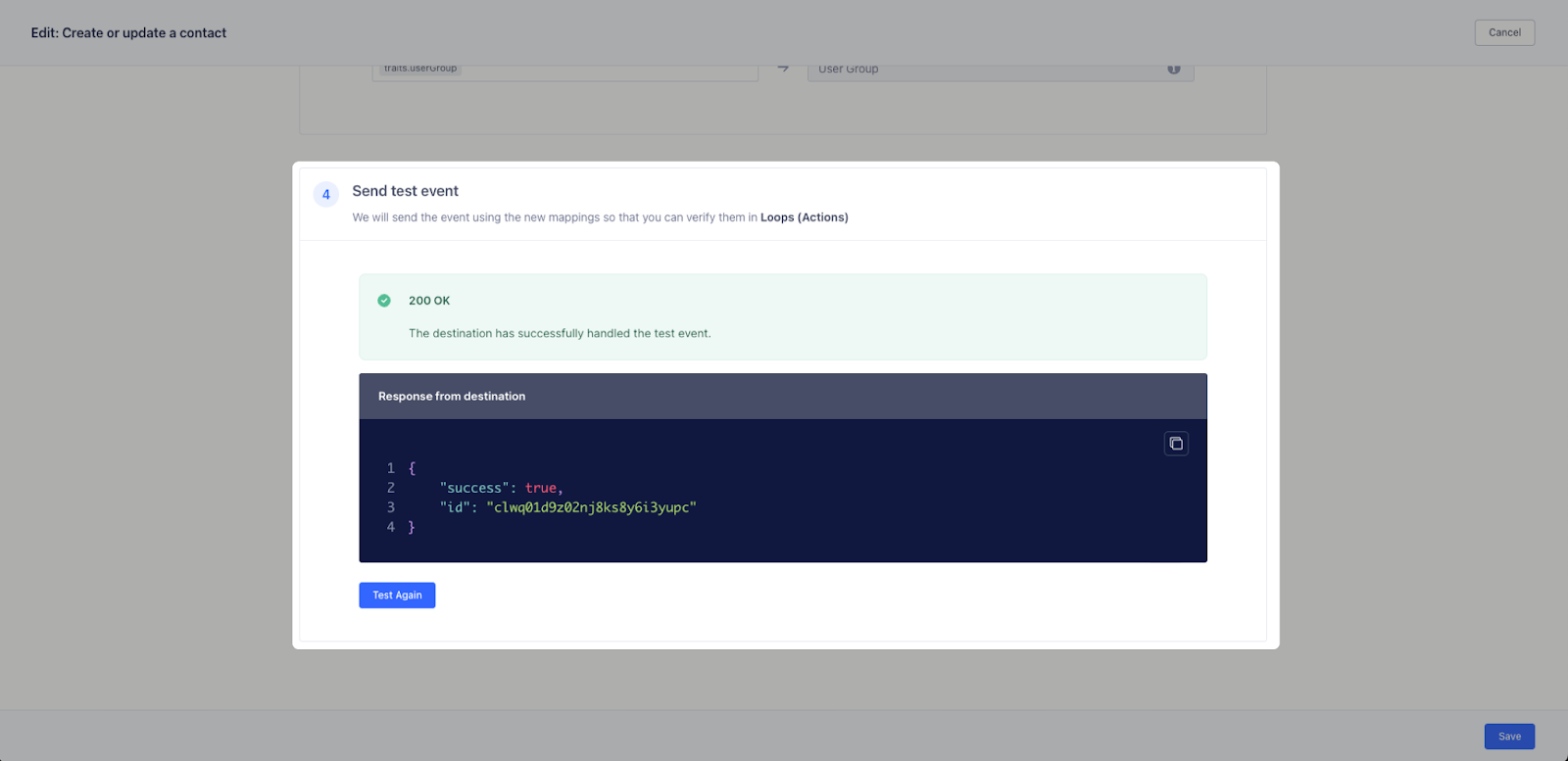Click the id value clwq01d9z02nj8ks8y6i3yupc

click(x=592, y=507)
